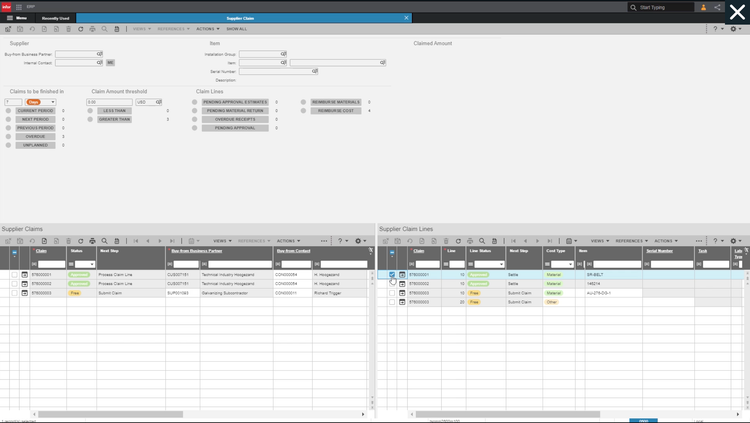Click the Reimburse Materials button
The image size is (750, 423).
pos(336,102)
